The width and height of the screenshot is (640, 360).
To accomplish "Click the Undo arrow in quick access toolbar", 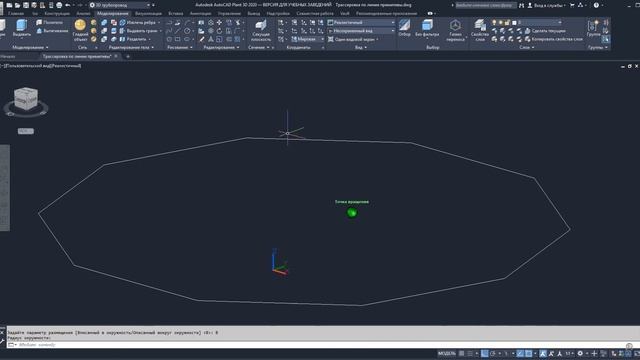I will [68, 5].
